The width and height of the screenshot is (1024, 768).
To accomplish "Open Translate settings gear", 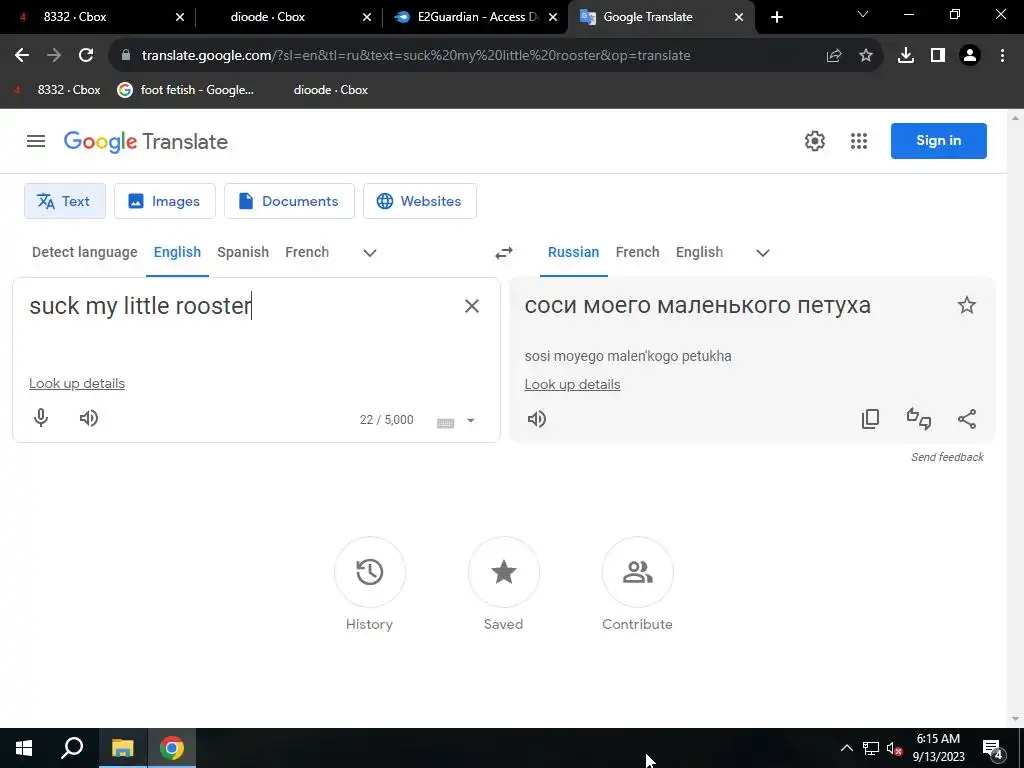I will (x=814, y=141).
